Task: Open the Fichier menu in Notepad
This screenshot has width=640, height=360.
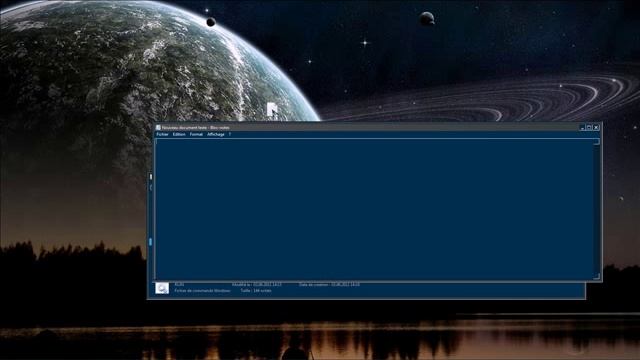Action: coord(162,134)
